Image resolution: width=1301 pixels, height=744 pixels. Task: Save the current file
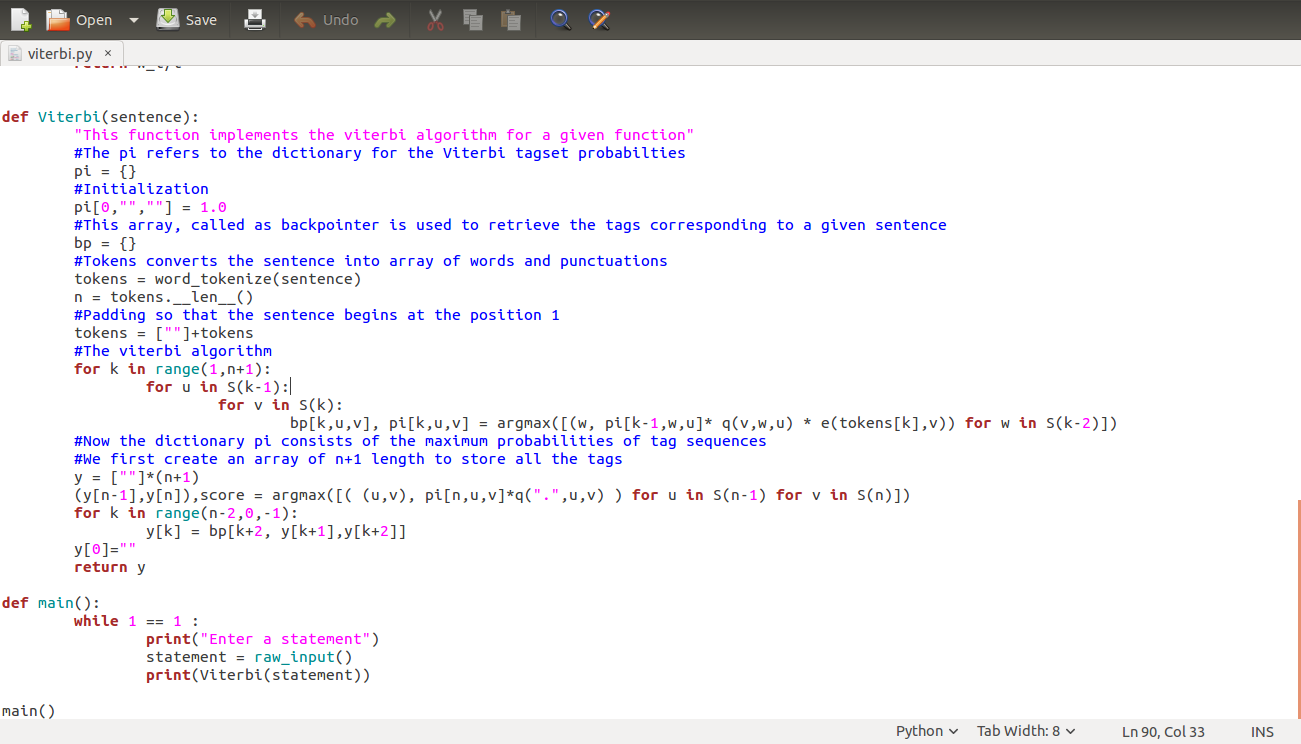point(187,20)
